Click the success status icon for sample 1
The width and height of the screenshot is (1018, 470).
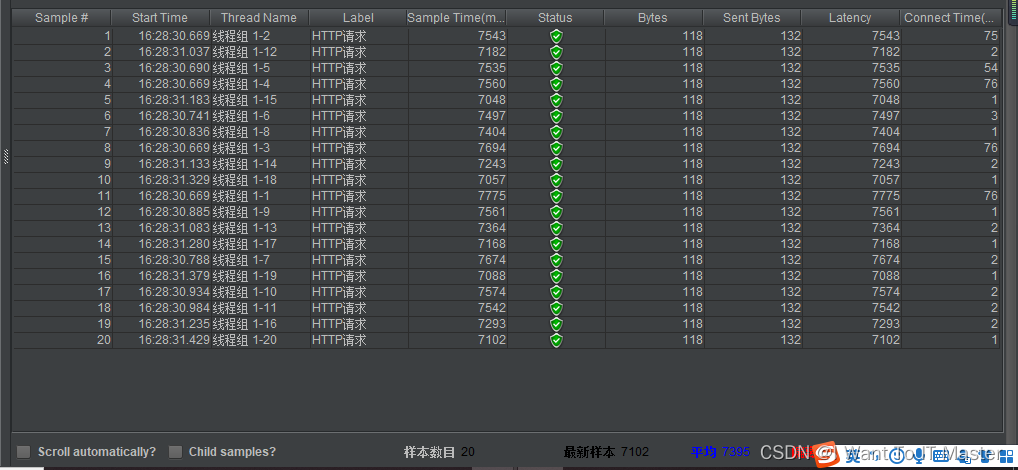pyautogui.click(x=556, y=36)
